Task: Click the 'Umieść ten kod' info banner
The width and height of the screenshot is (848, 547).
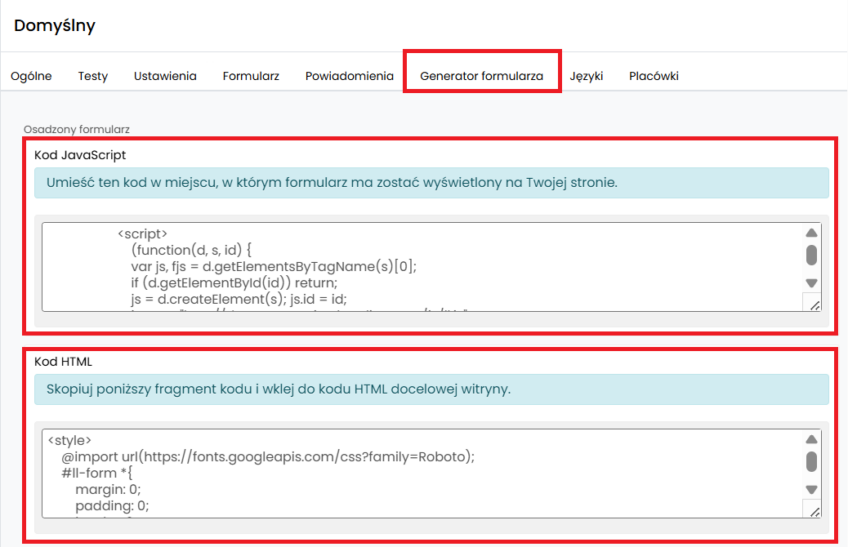Action: pyautogui.click(x=431, y=183)
